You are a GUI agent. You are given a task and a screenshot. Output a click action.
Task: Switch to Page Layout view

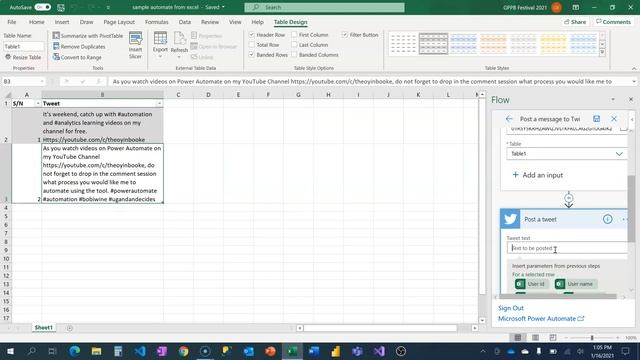click(x=535, y=338)
